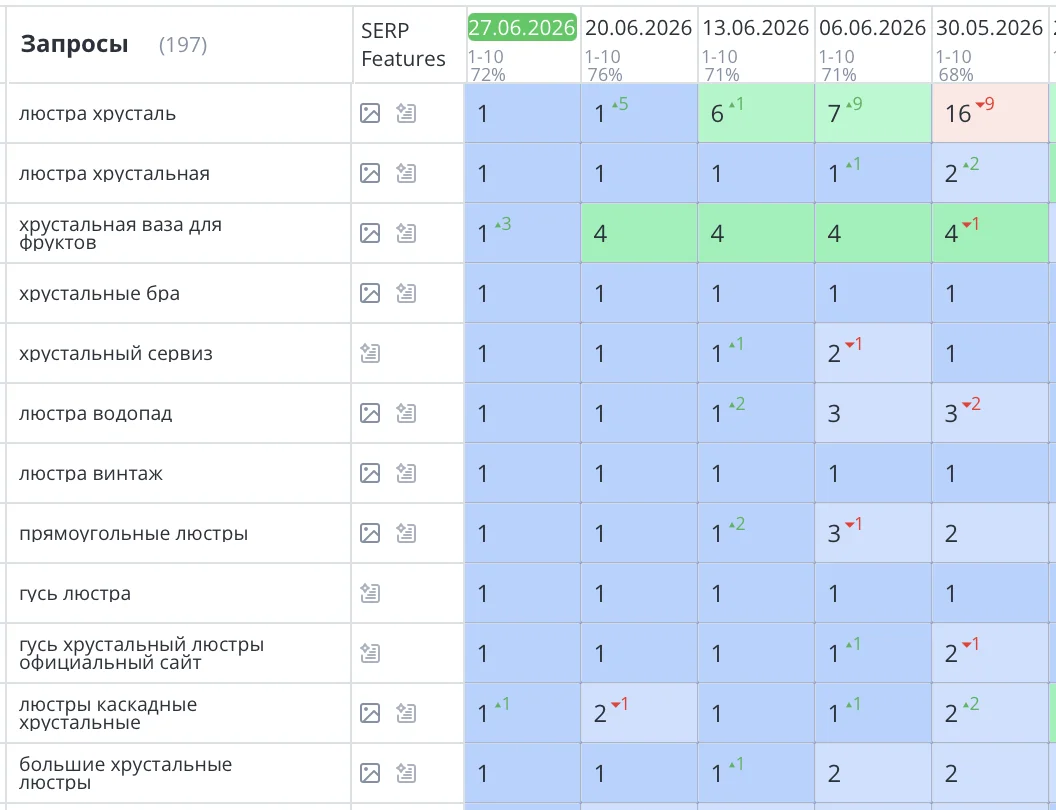Open query гусь хрустальный люстры официальный сайт
The height and width of the screenshot is (810, 1056).
pos(141,653)
